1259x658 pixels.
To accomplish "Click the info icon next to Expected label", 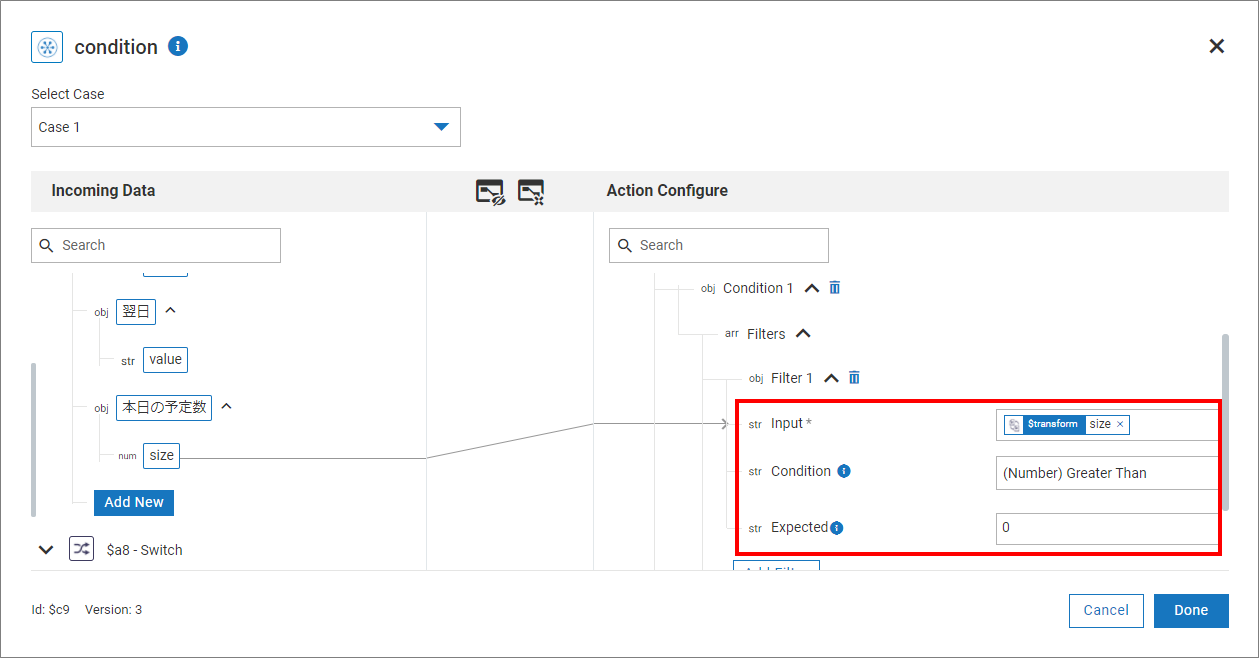I will point(837,528).
